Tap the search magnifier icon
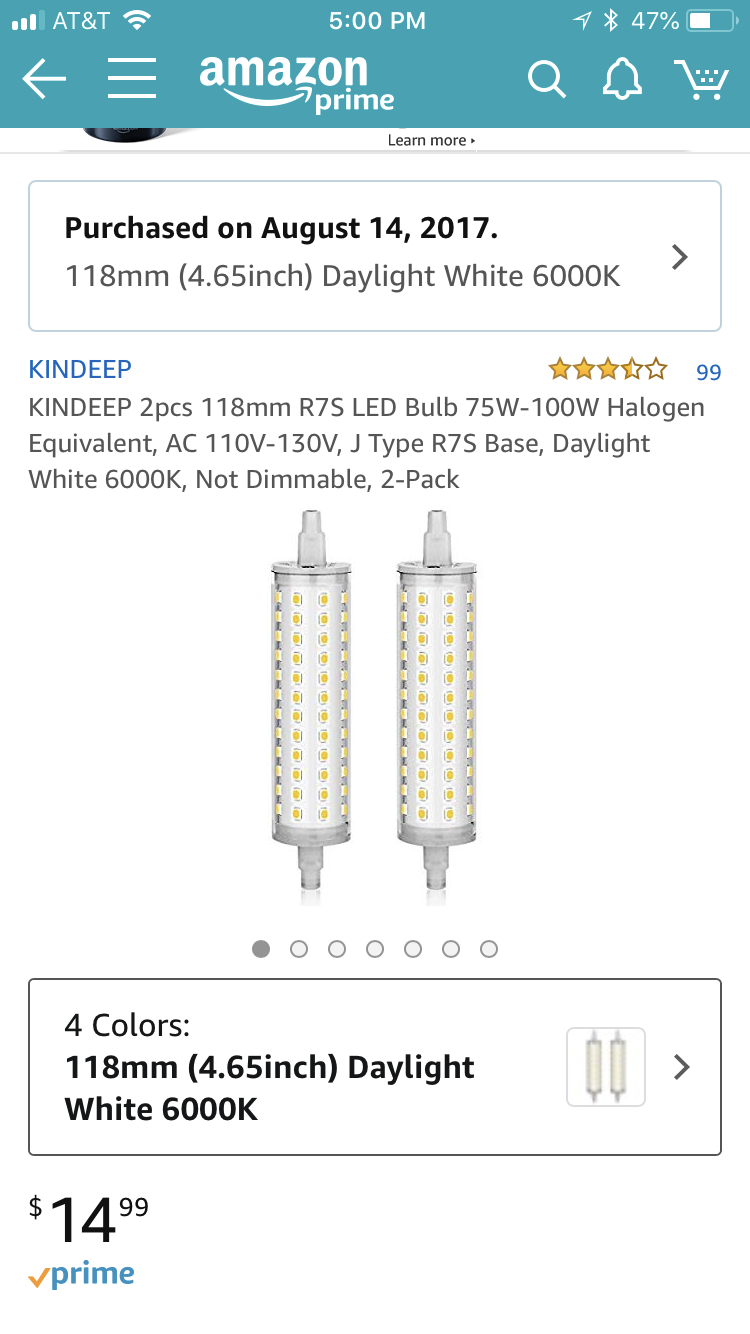Image resolution: width=750 pixels, height=1334 pixels. click(546, 79)
